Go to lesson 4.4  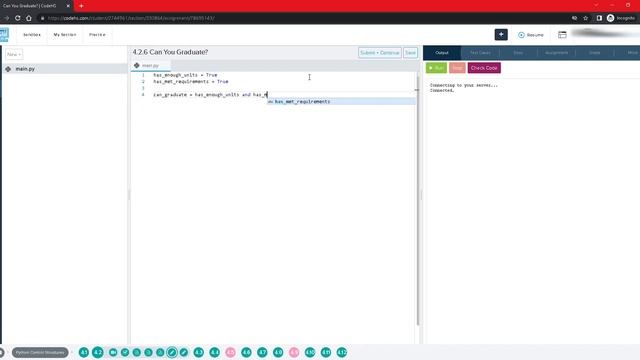tap(214, 352)
